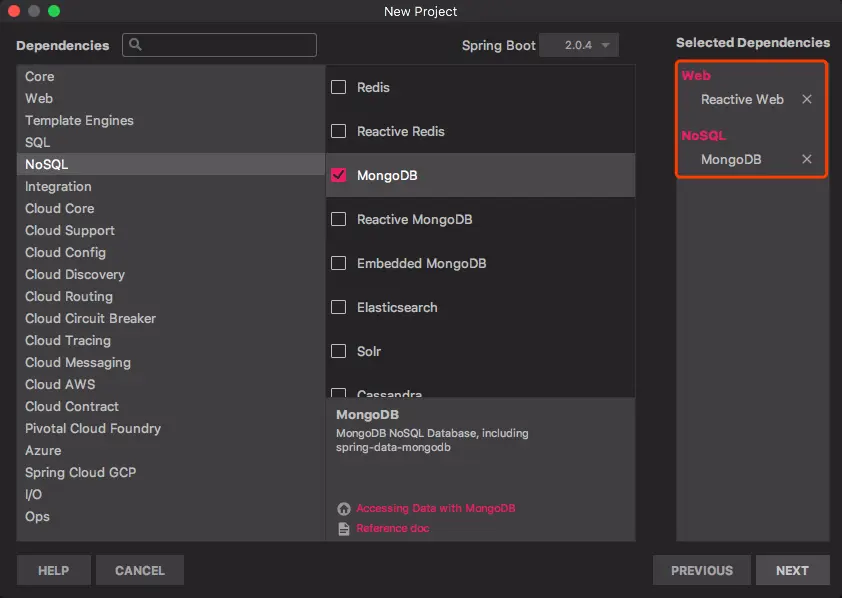
Task: Open the Reference doc link
Action: pyautogui.click(x=393, y=528)
